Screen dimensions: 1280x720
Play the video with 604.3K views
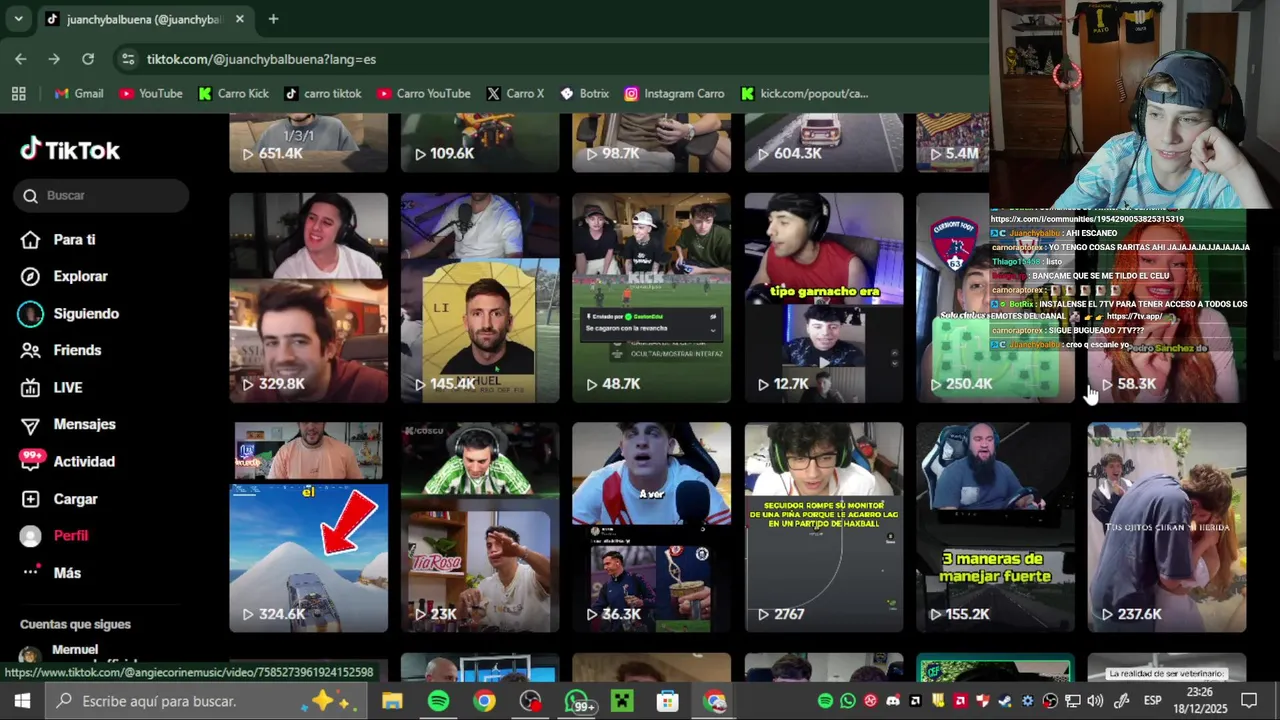pyautogui.click(x=823, y=143)
